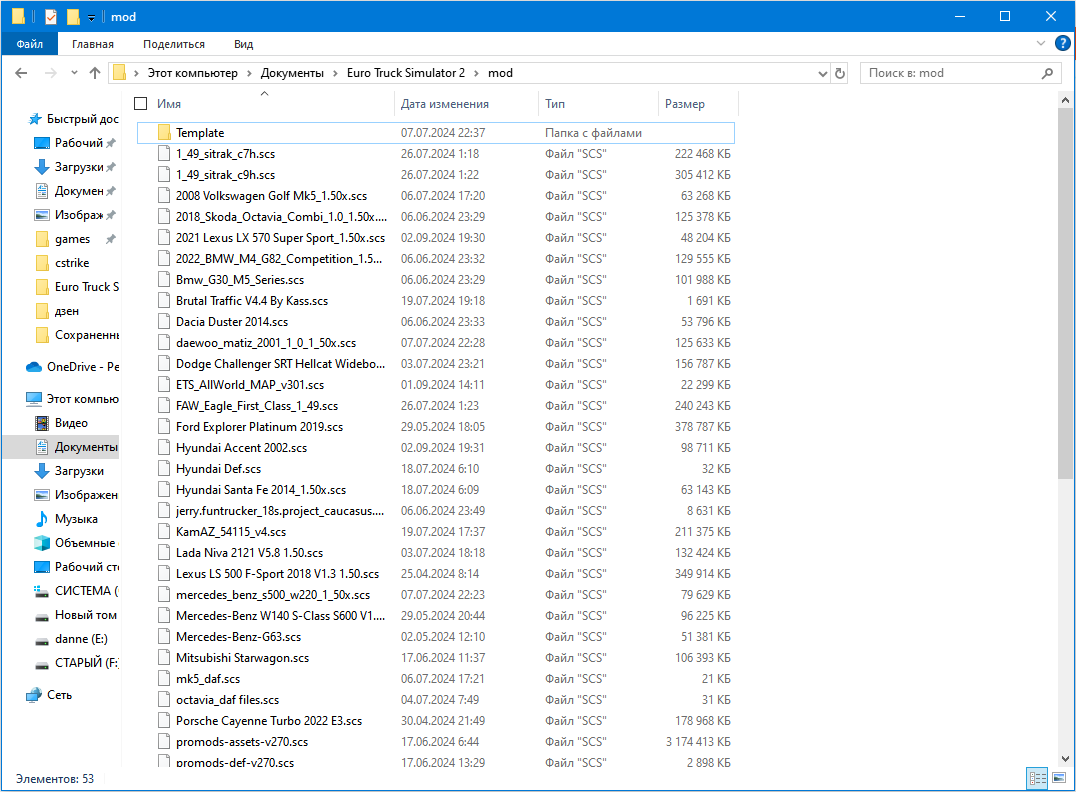The height and width of the screenshot is (792, 1076).
Task: Switch to the Поделиться ribbon tab
Action: [174, 44]
